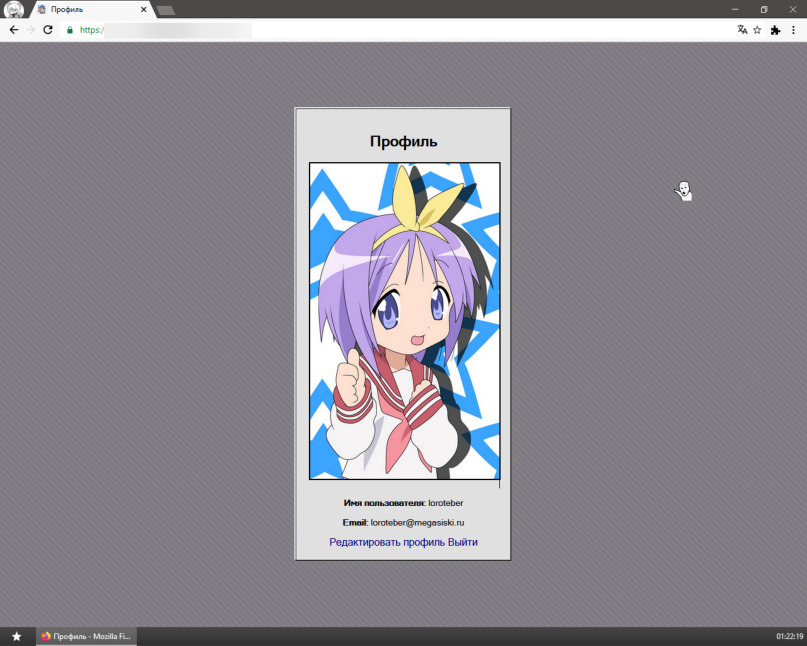Click the forward navigation arrow
807x646 pixels.
31,30
